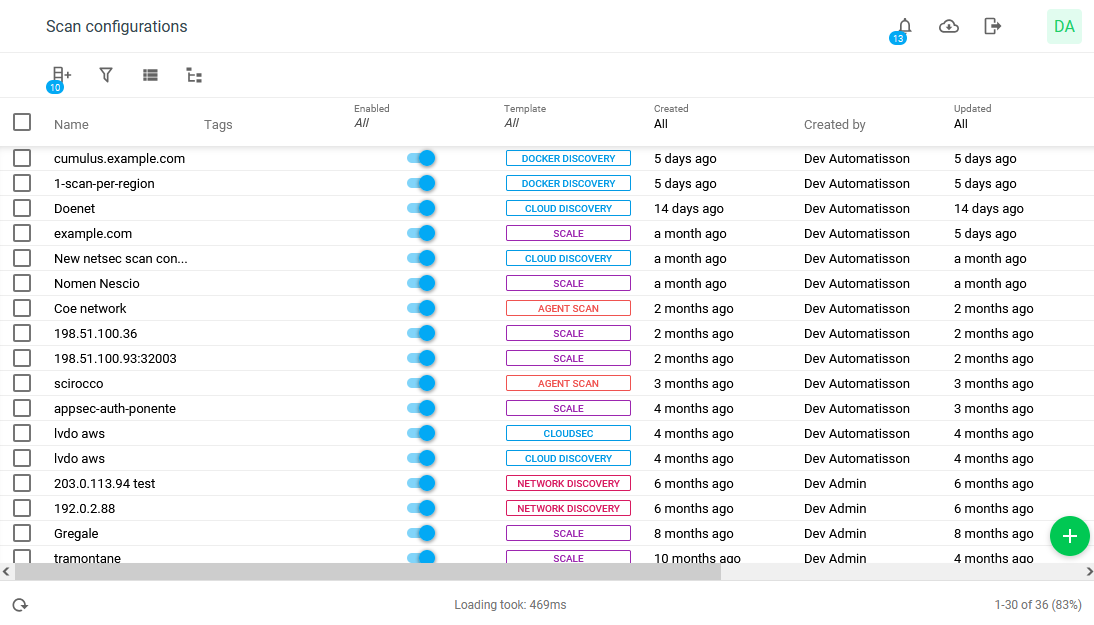Screen dimensions: 1094x625
Task: Create a new scan configuration
Action: (x=59, y=74)
